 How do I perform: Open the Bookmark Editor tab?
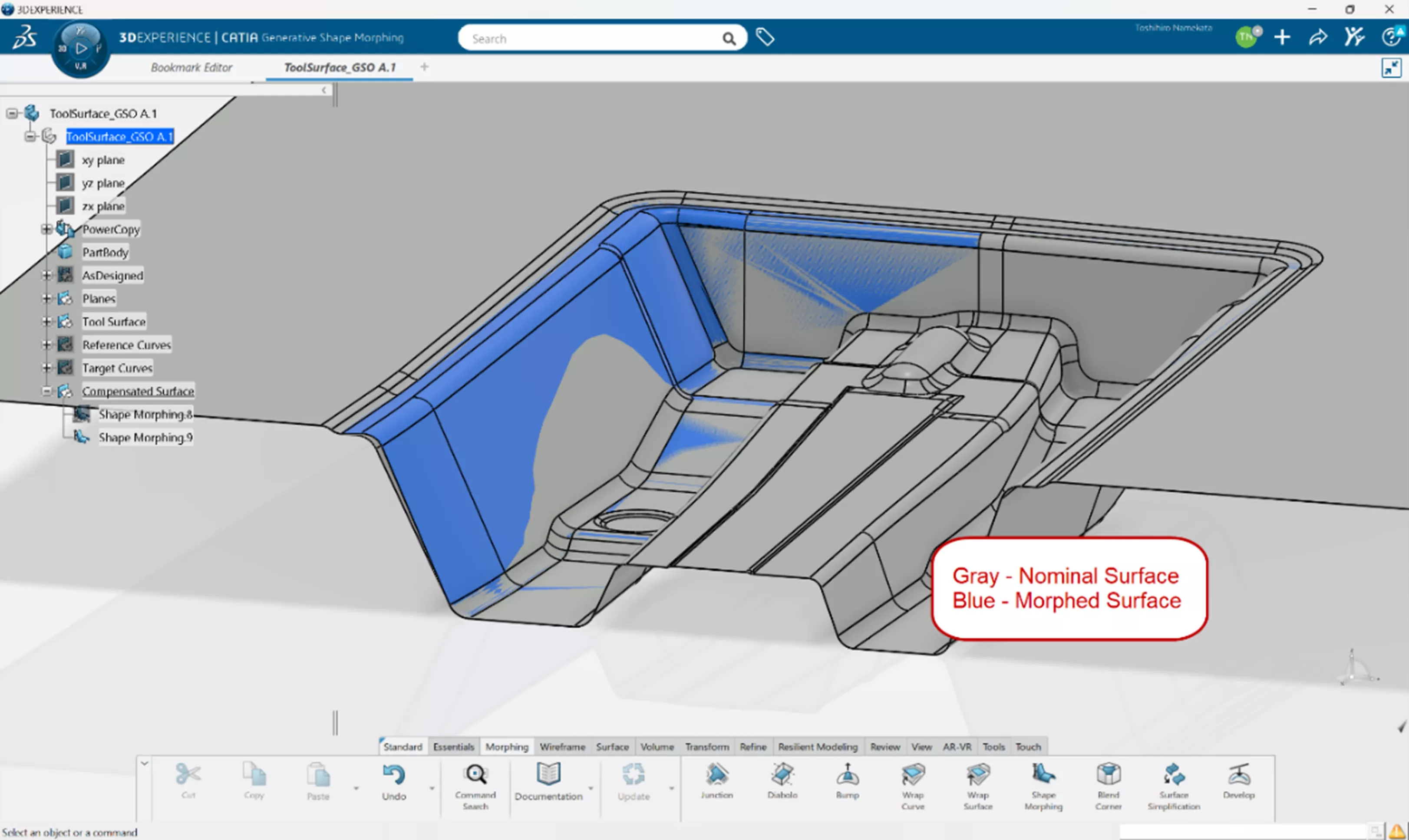click(x=191, y=67)
